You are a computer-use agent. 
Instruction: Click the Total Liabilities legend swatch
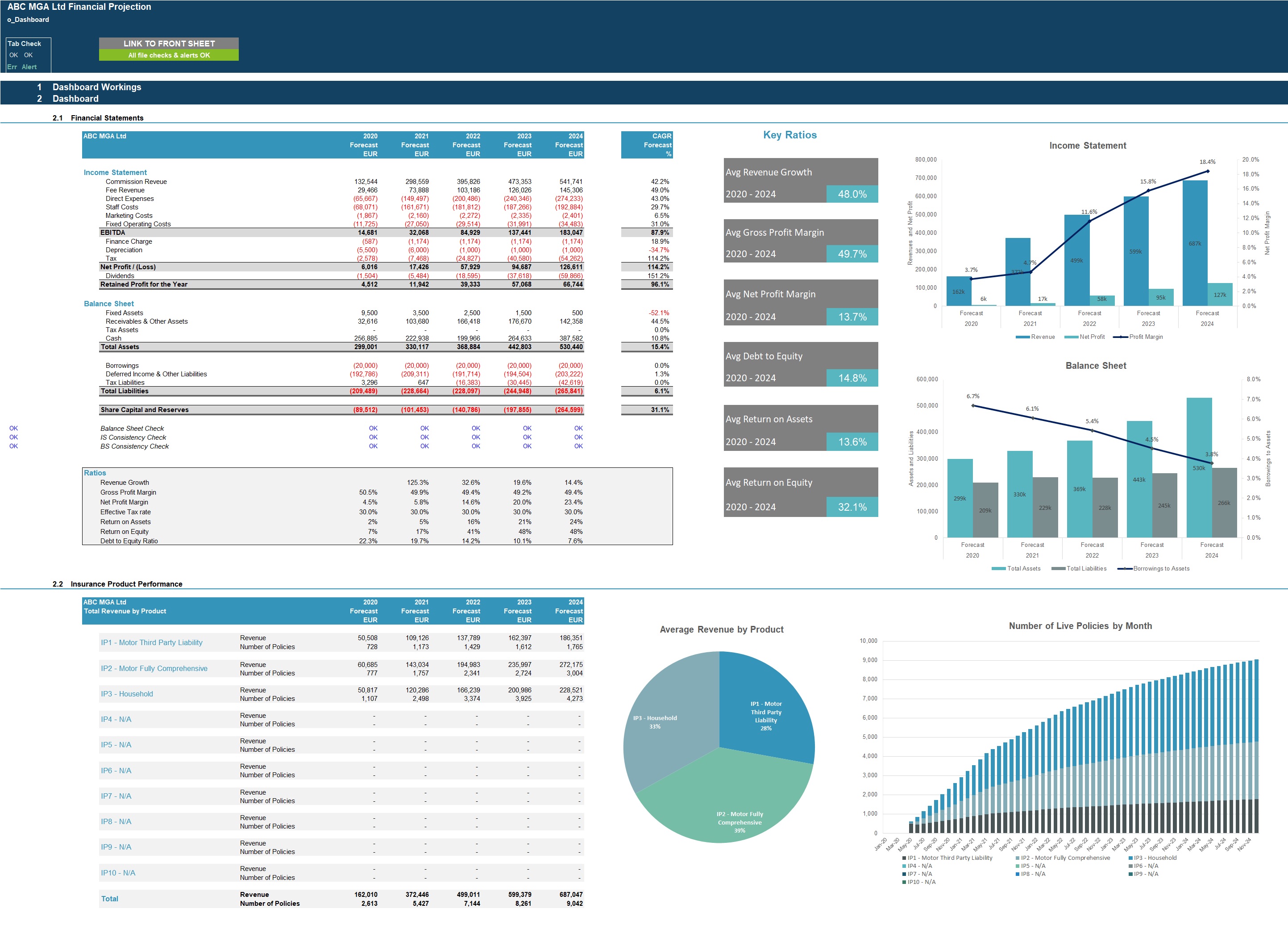(1058, 569)
